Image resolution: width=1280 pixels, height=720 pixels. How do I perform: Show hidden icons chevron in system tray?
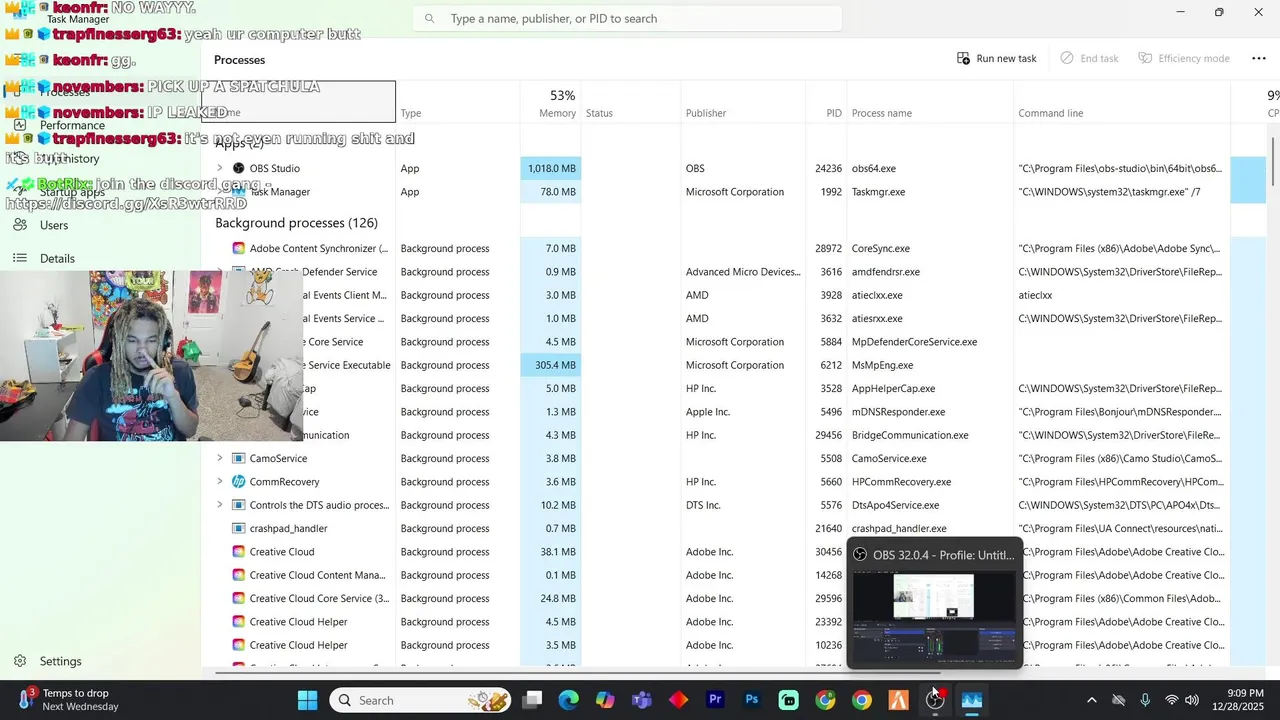[1091, 700]
